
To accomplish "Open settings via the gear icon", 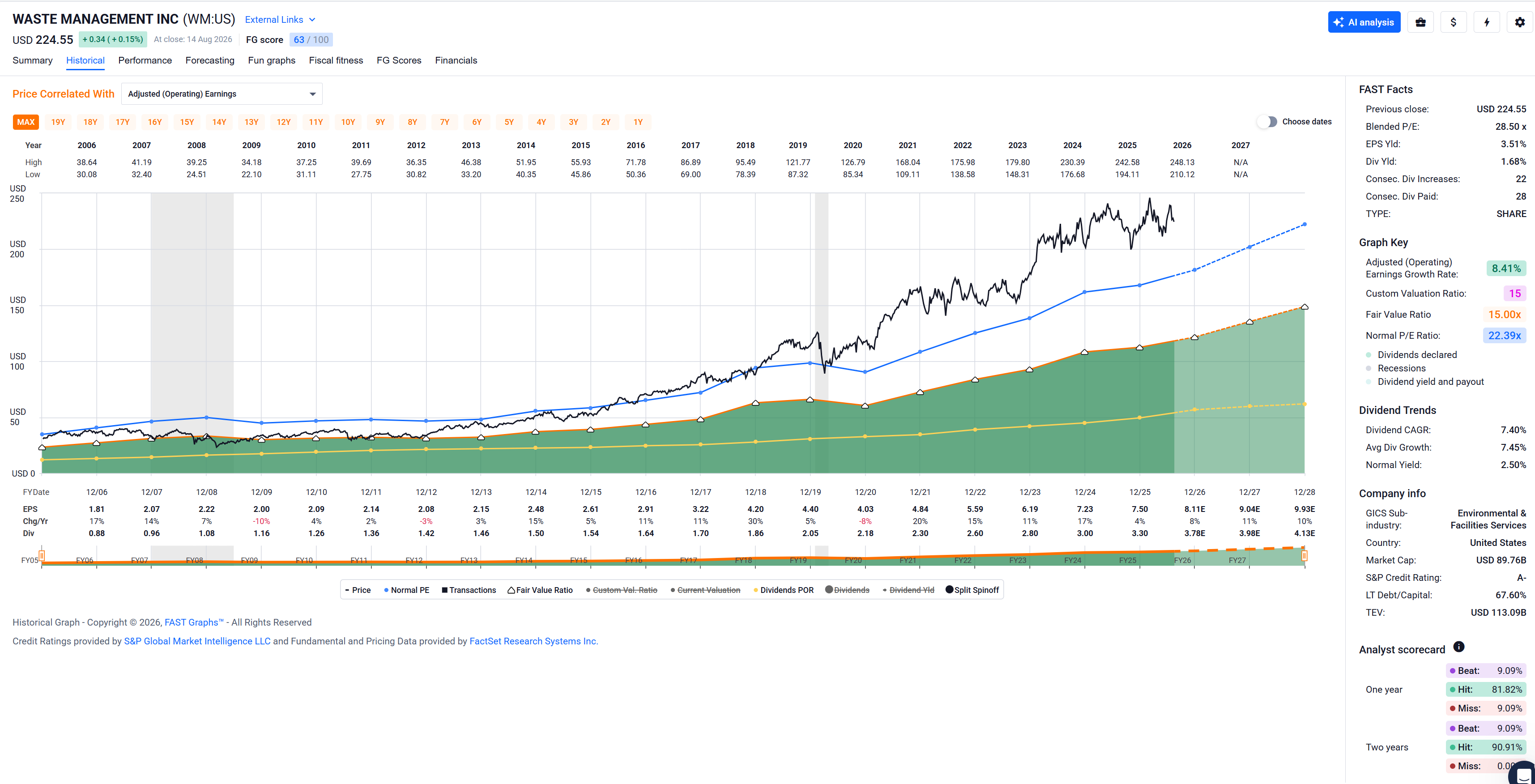I will click(1520, 22).
